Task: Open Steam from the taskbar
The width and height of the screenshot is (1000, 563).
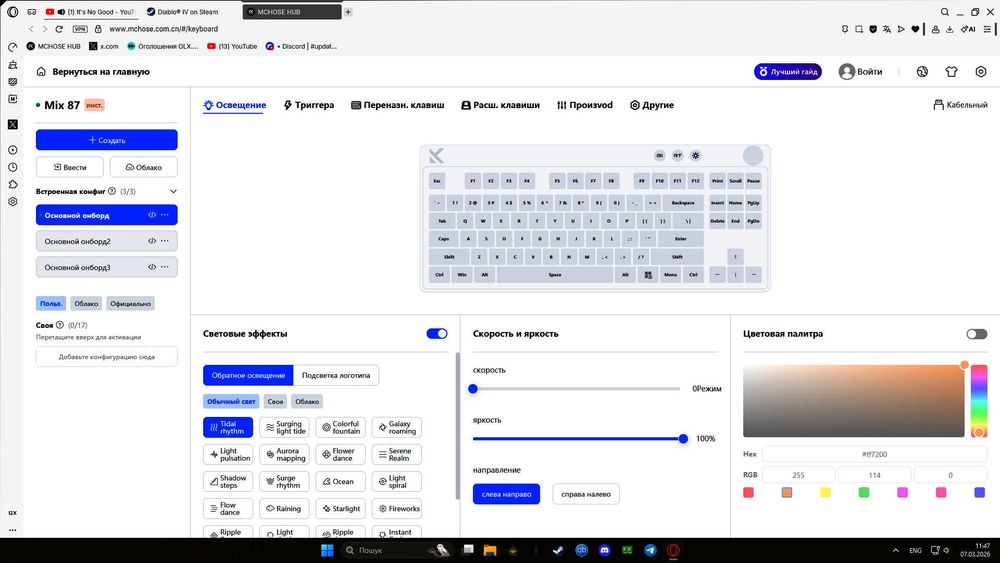Action: tap(558, 550)
